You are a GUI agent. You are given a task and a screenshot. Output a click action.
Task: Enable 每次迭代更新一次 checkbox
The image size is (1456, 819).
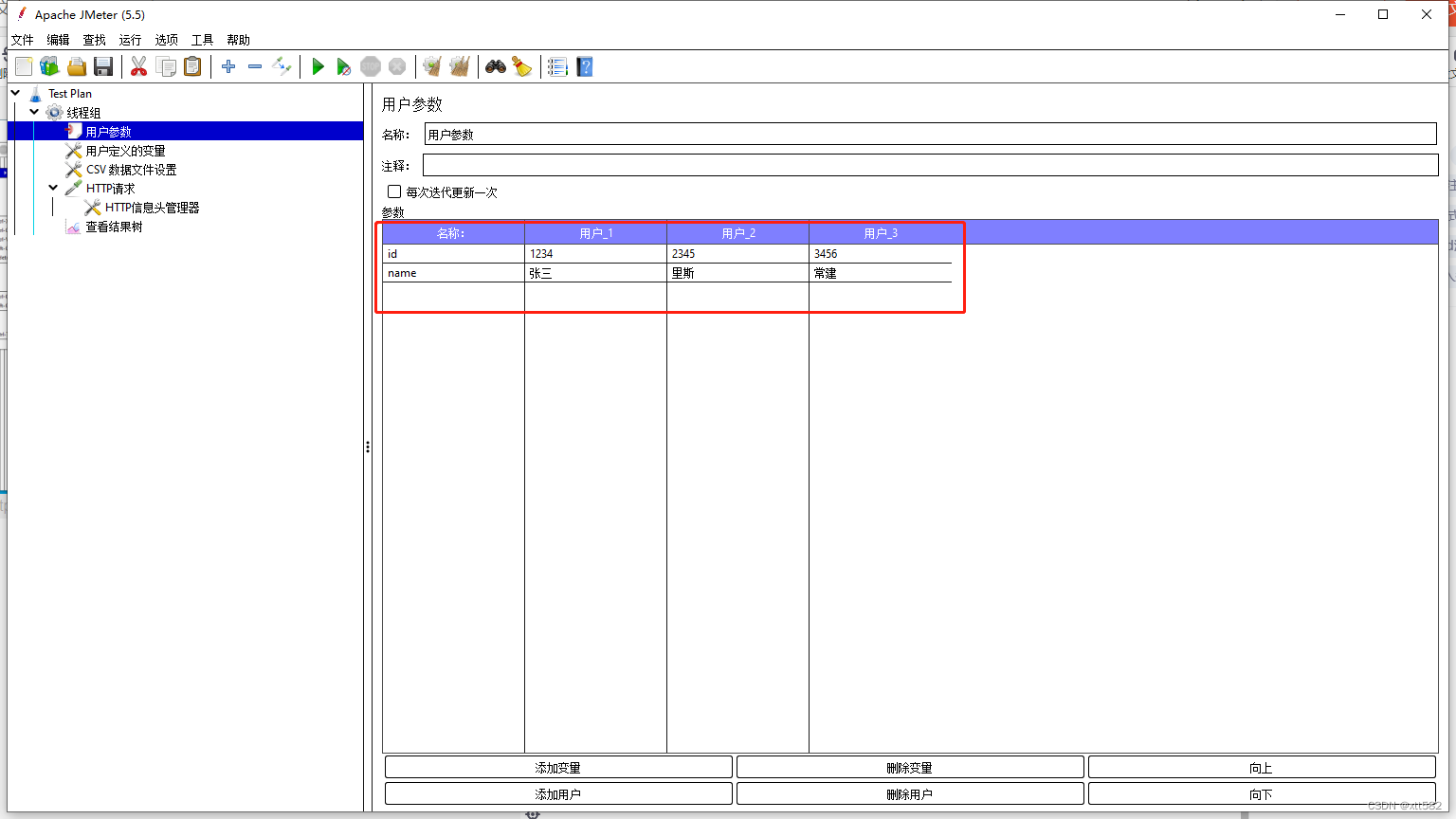[394, 191]
